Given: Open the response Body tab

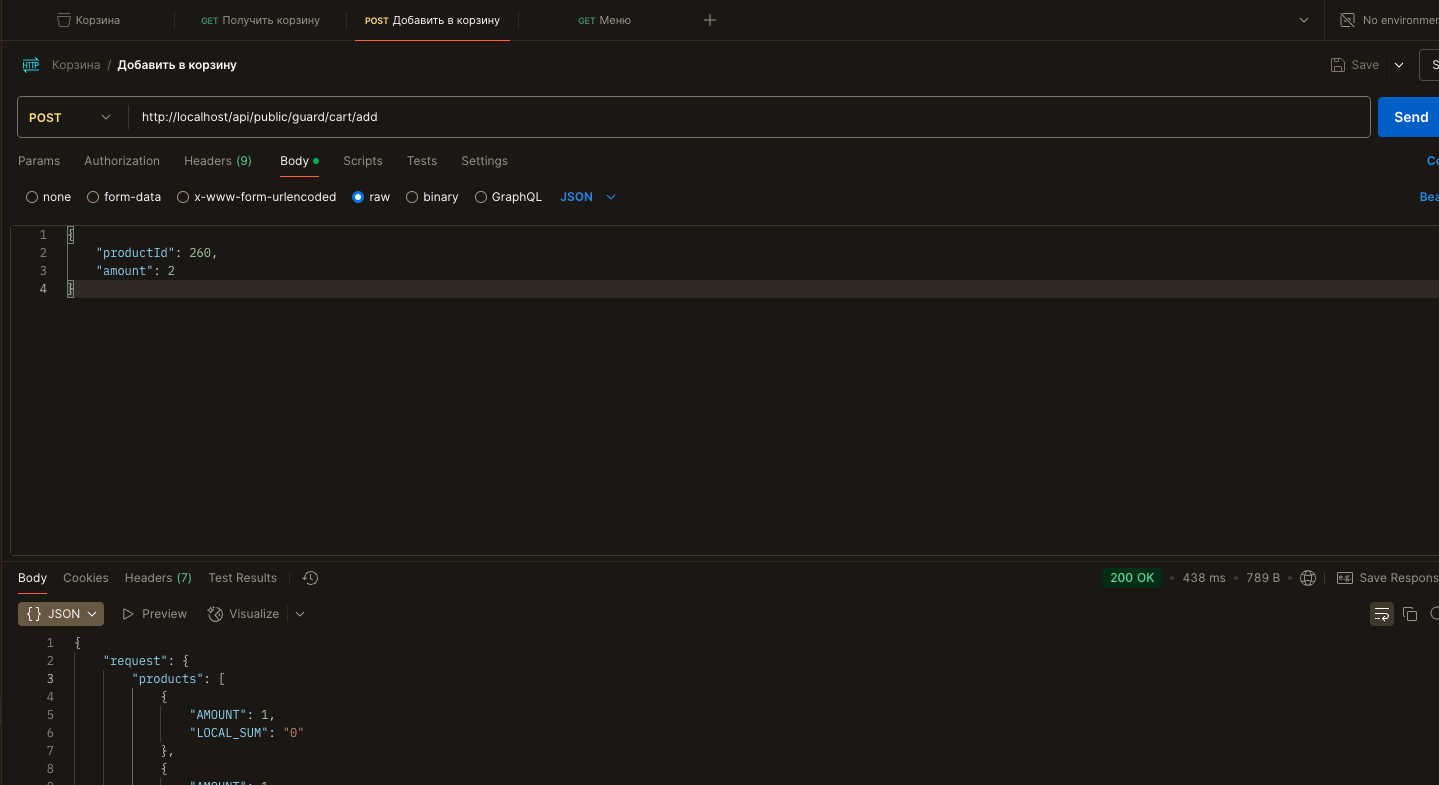Looking at the screenshot, I should coord(33,578).
